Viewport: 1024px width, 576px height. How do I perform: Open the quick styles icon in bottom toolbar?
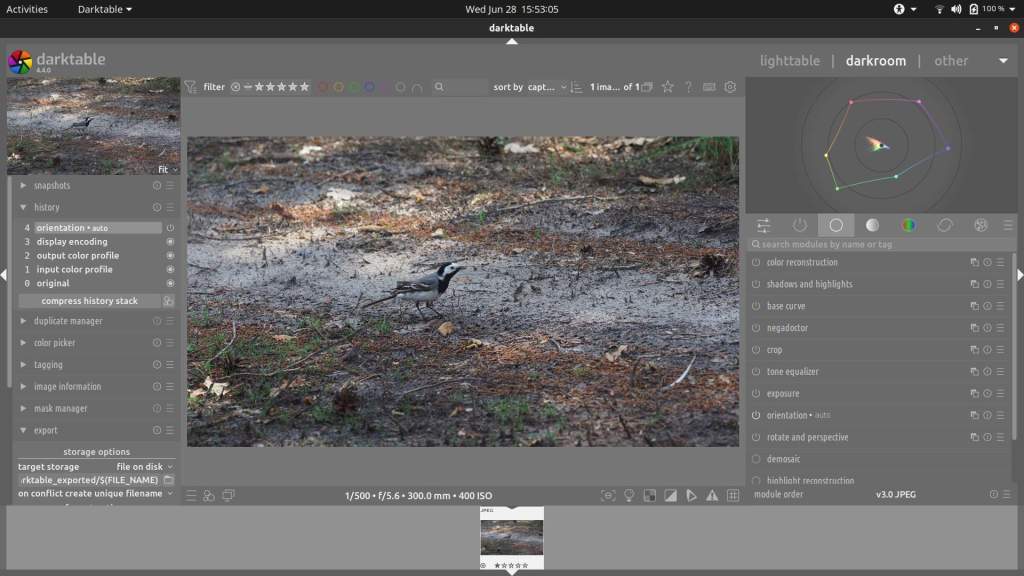209,496
